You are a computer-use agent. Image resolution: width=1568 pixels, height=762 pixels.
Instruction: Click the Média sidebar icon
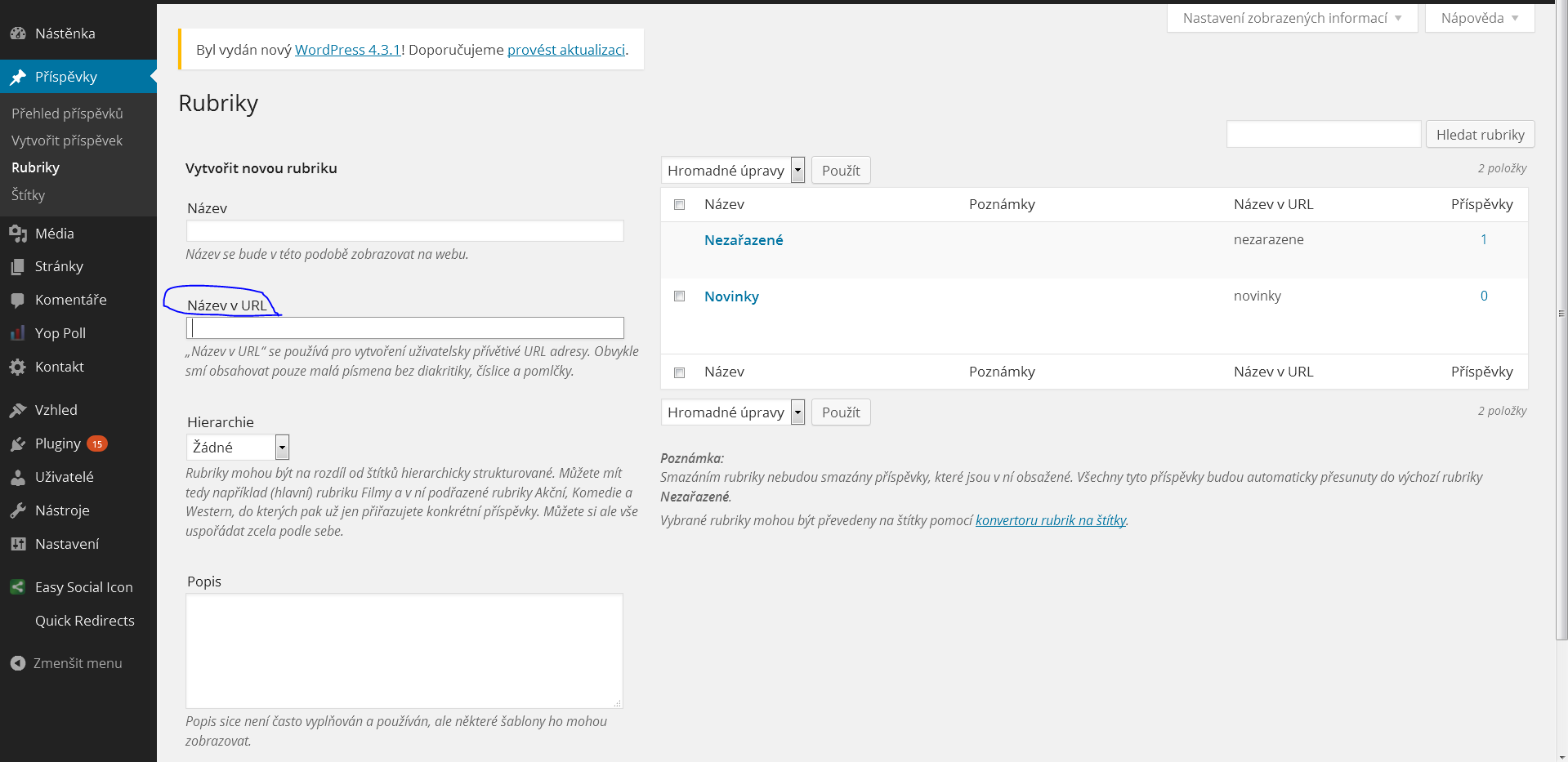pos(18,234)
